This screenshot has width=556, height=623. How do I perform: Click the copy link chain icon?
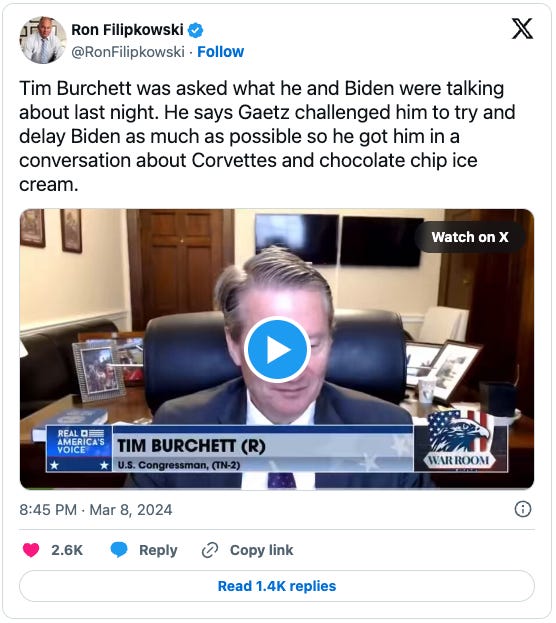pyautogui.click(x=209, y=550)
